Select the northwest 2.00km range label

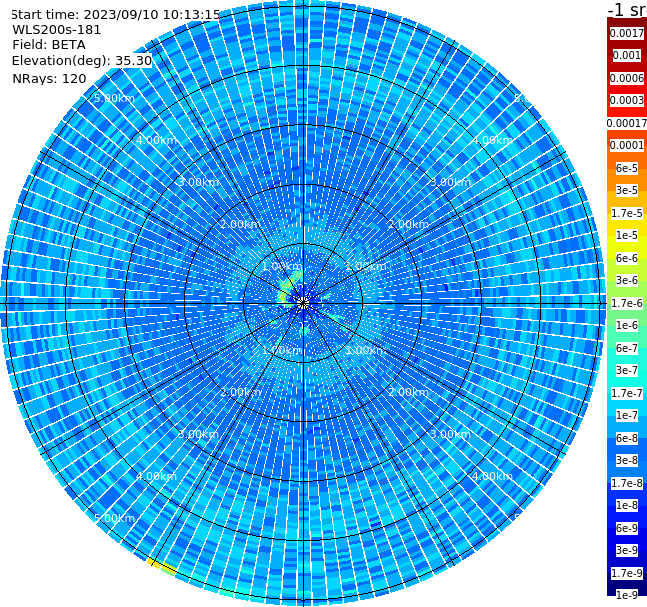[241, 224]
